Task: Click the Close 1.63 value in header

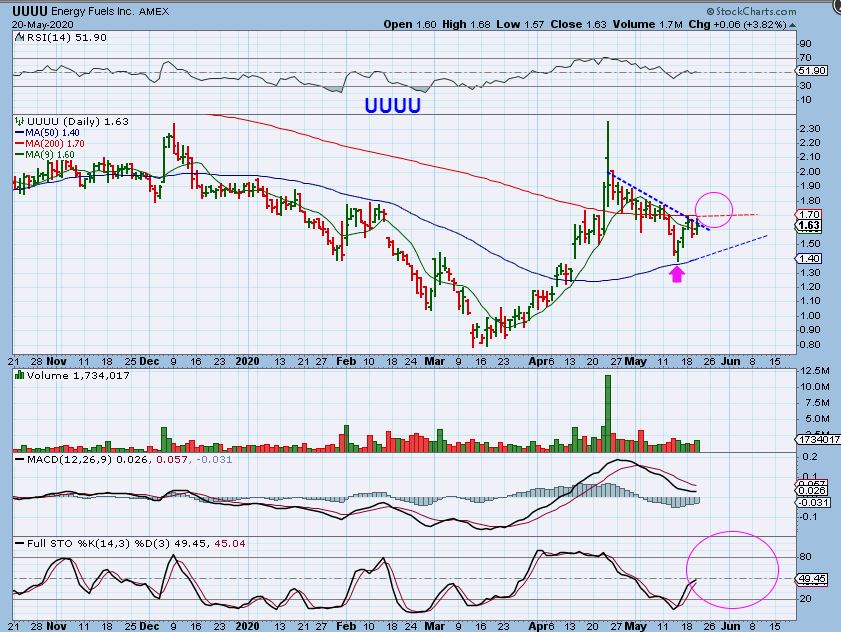Action: point(578,25)
